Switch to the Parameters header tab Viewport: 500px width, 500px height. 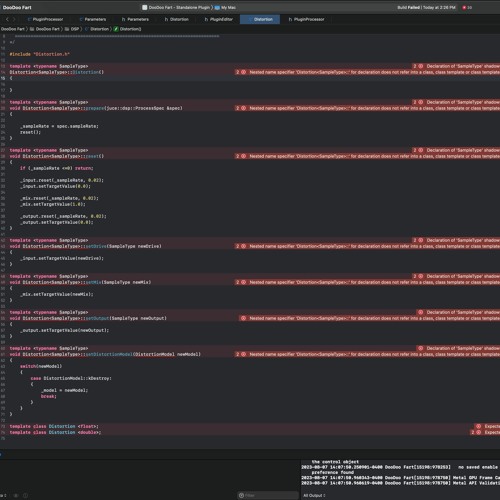click(135, 19)
